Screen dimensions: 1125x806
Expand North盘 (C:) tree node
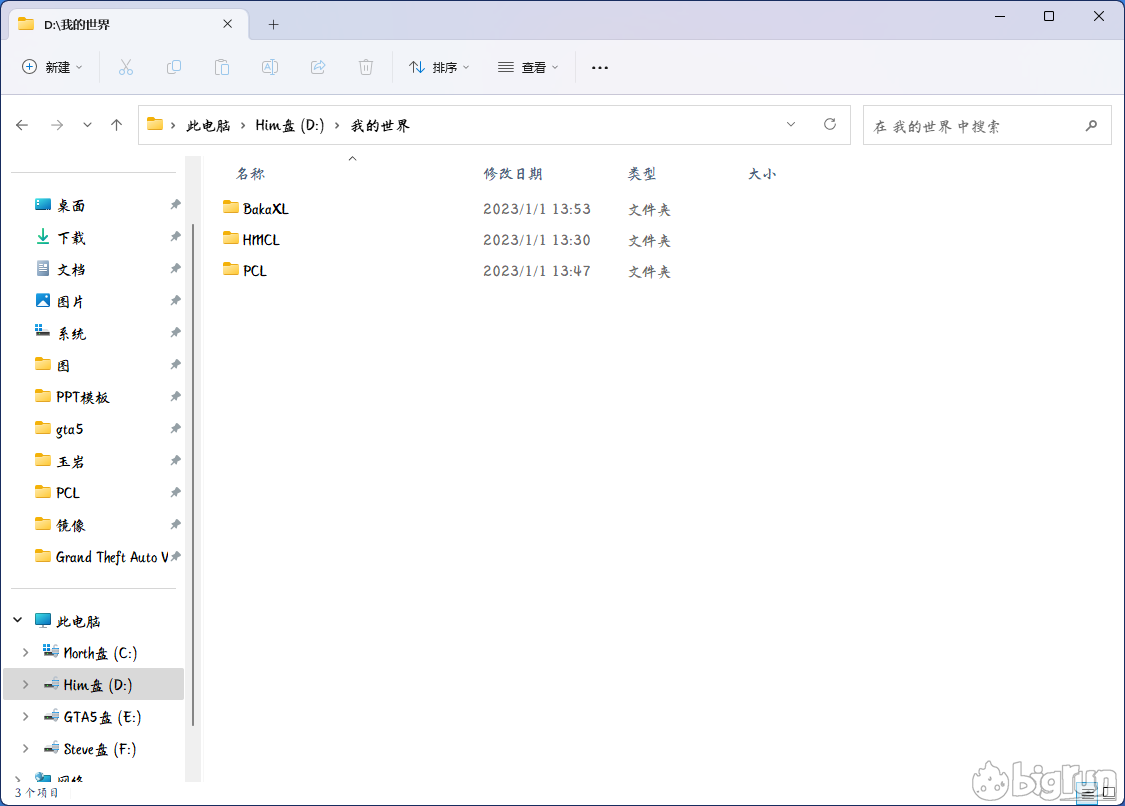(x=26, y=652)
